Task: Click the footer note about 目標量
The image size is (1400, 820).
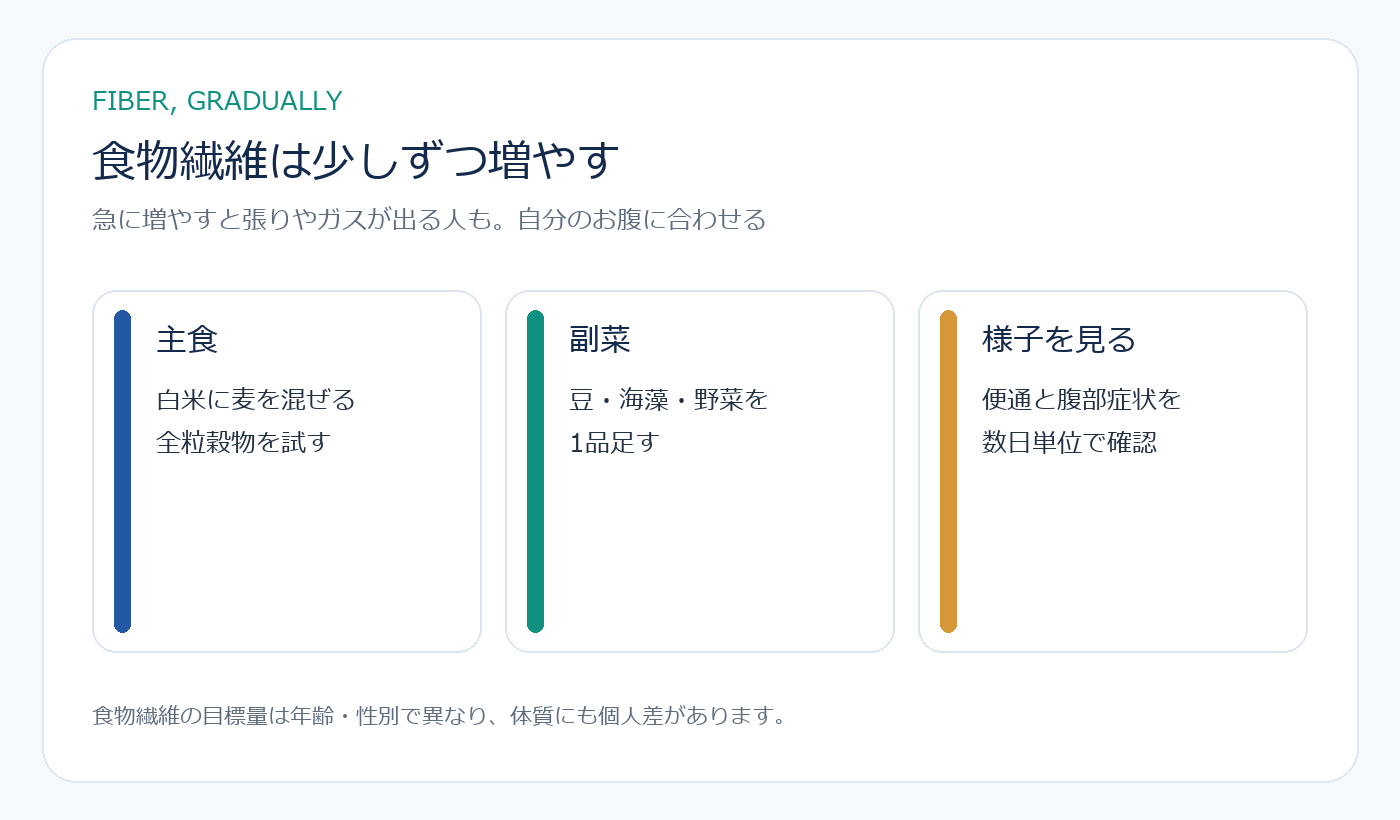Action: click(x=439, y=716)
